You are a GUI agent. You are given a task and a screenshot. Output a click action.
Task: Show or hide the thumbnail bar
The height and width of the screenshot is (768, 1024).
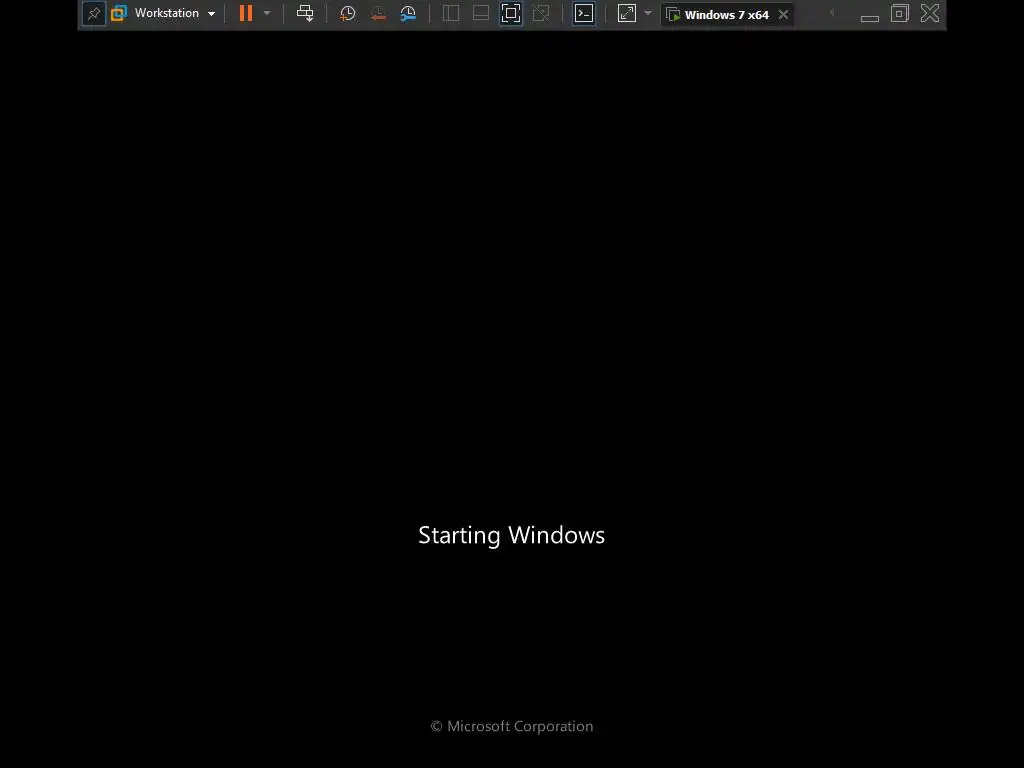[x=481, y=13]
